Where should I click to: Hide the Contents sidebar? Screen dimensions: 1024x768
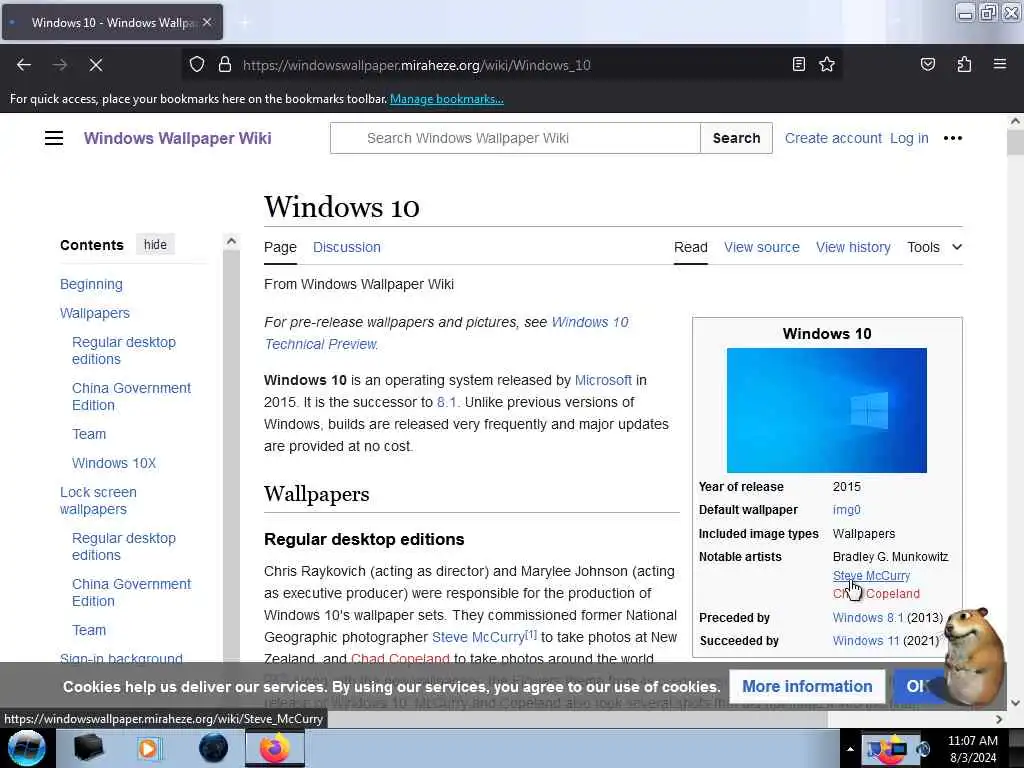point(155,245)
